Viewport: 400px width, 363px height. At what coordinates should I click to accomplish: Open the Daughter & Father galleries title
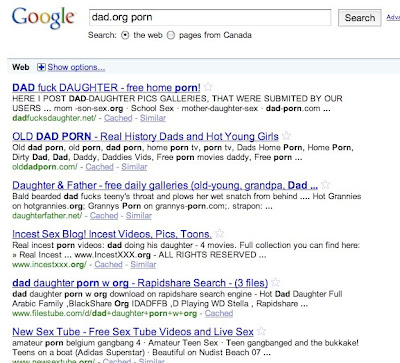tap(165, 185)
